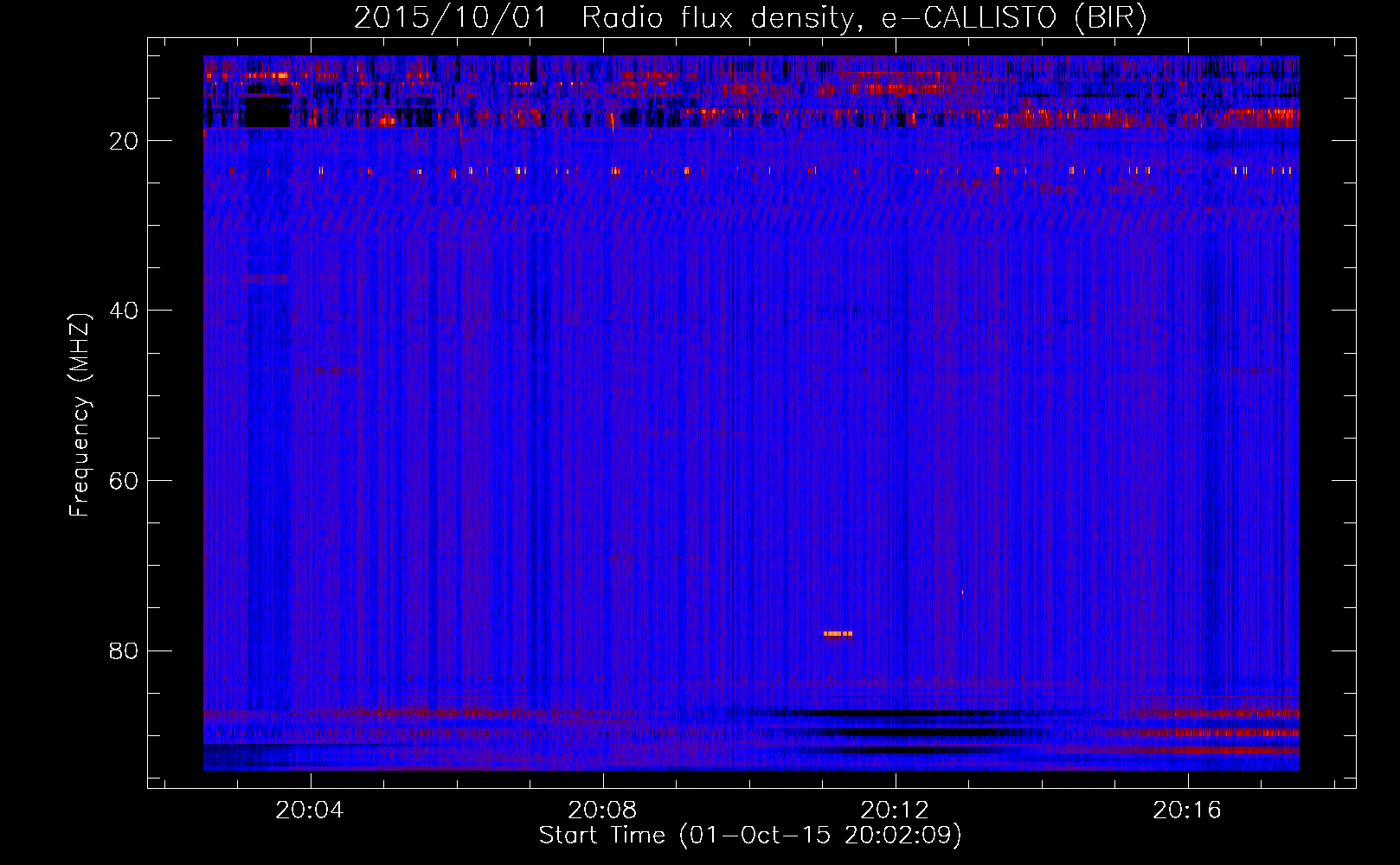Click the x-axis time label "20:04"
The height and width of the screenshot is (865, 1400).
310,811
